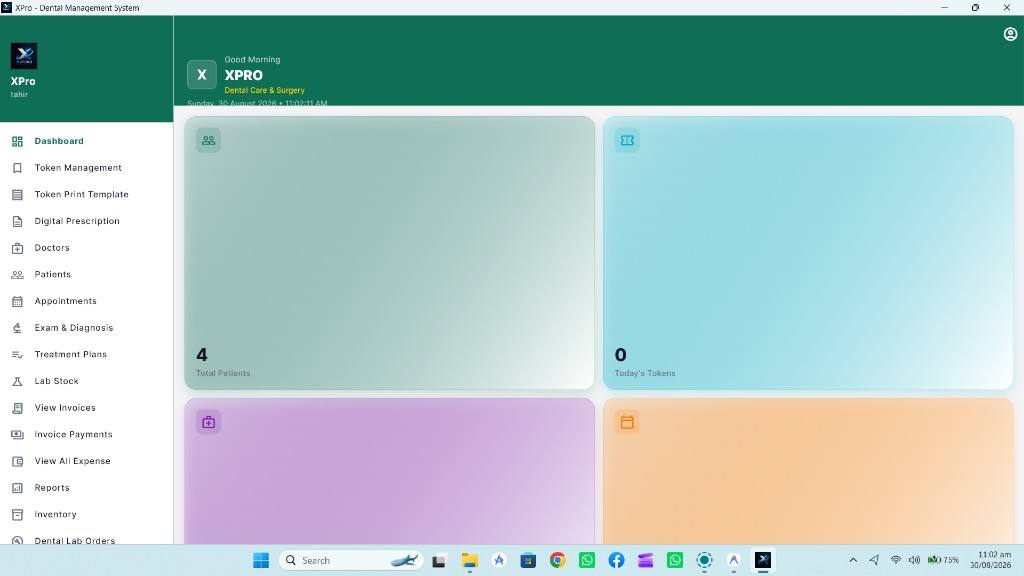Click the Patients people icon in the sidebar
Viewport: 1024px width, 576px height.
[18, 275]
